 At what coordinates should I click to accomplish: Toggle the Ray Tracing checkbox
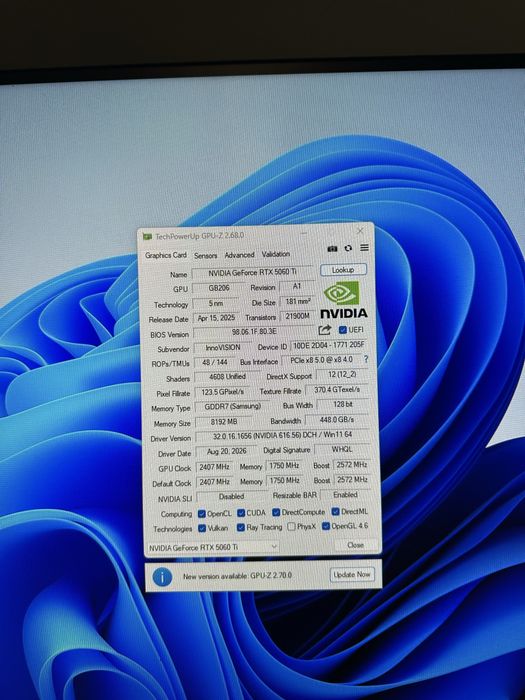(241, 527)
